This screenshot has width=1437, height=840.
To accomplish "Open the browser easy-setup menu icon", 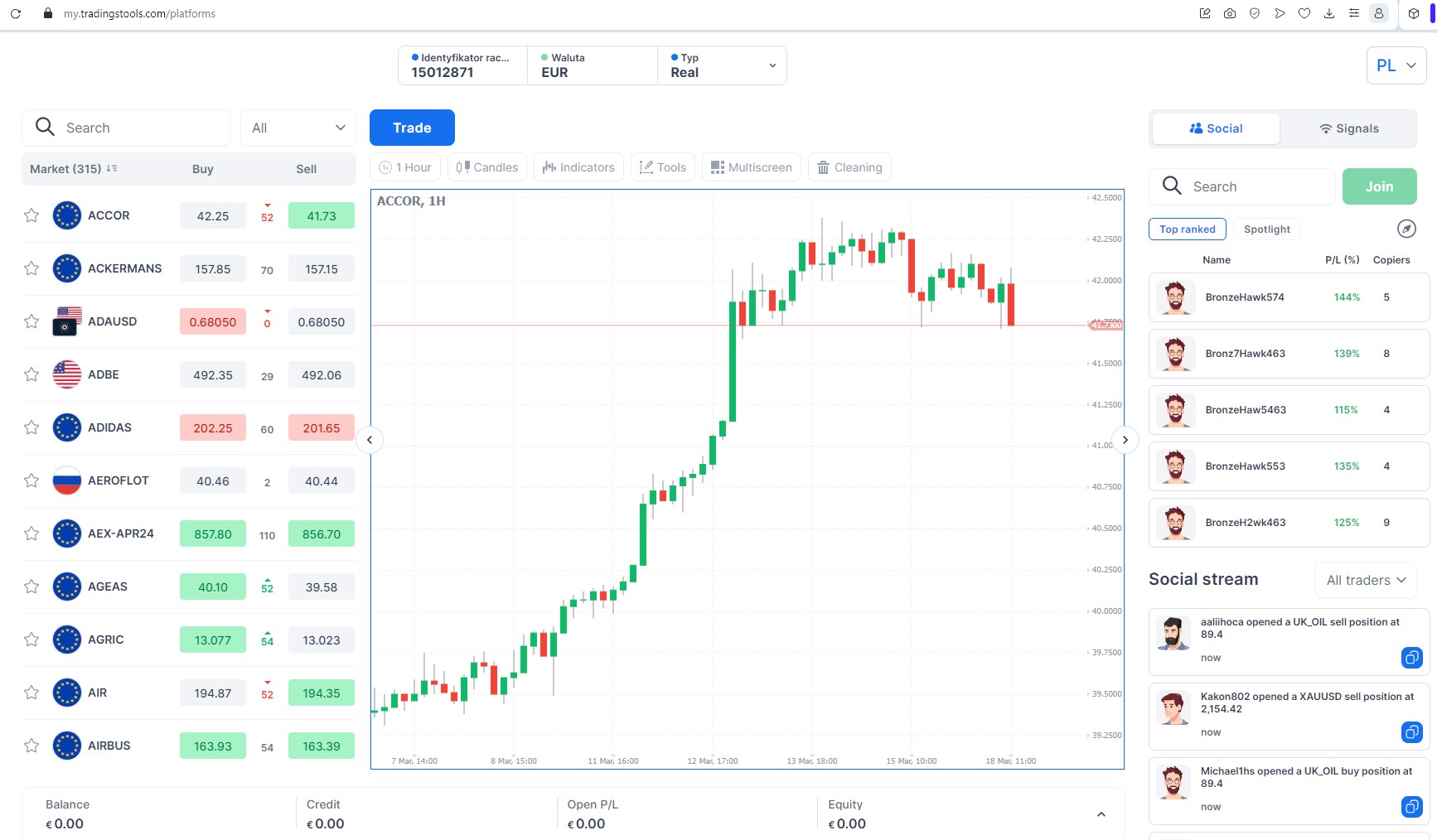I will coord(1354,13).
